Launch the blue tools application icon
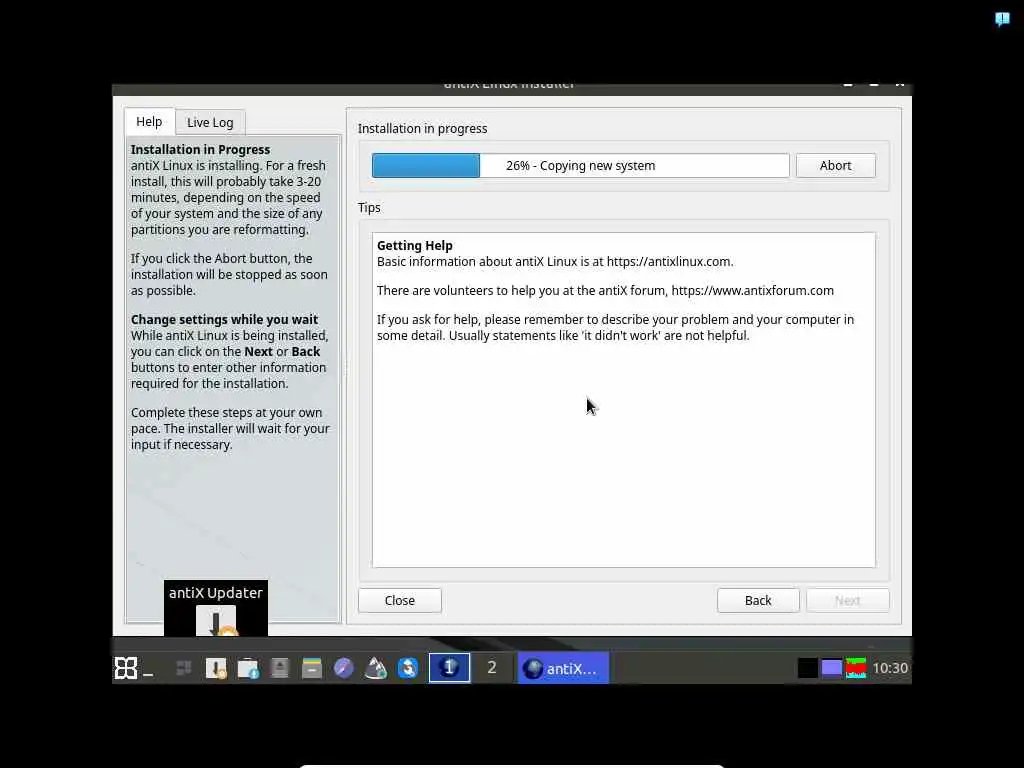Screen dimensions: 1024x768 pos(408,667)
